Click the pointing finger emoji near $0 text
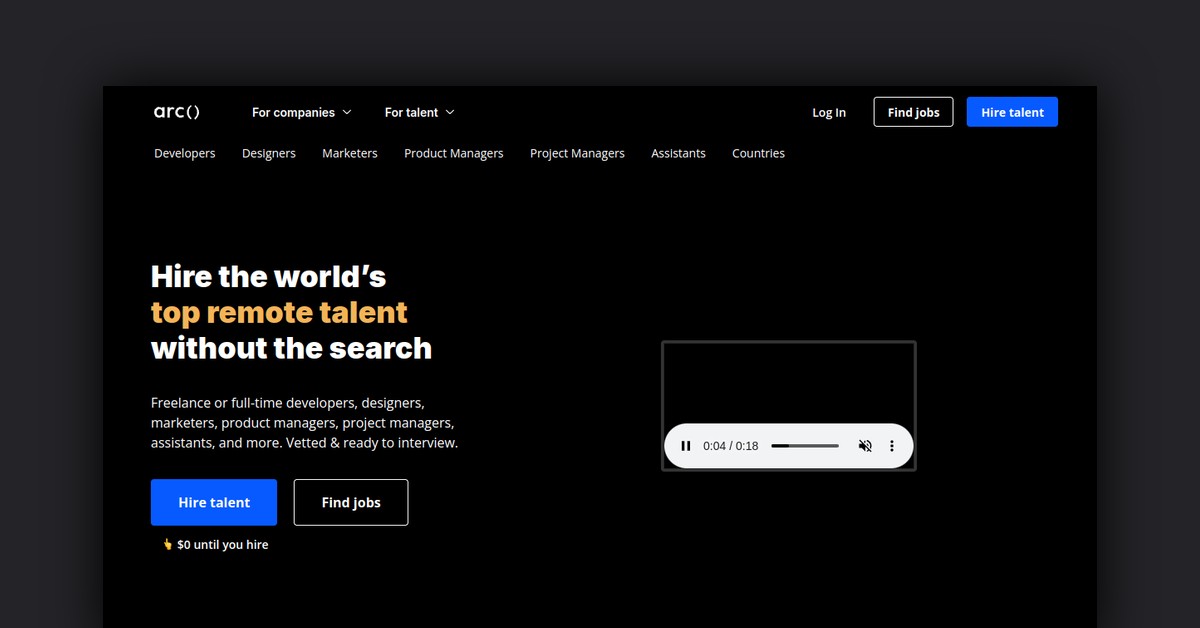Image resolution: width=1200 pixels, height=628 pixels. (167, 544)
